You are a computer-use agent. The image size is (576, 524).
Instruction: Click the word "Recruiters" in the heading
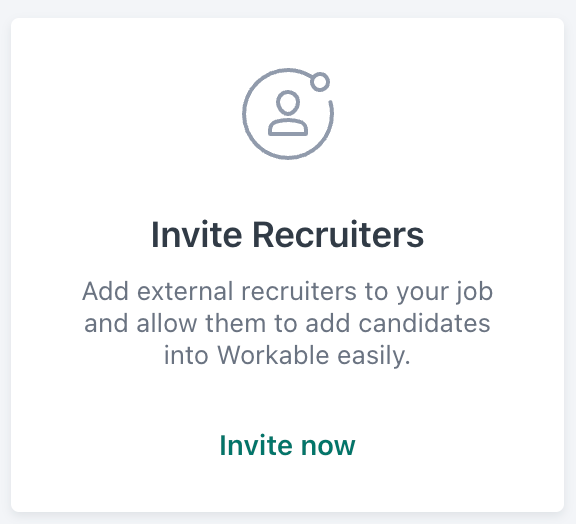[338, 234]
